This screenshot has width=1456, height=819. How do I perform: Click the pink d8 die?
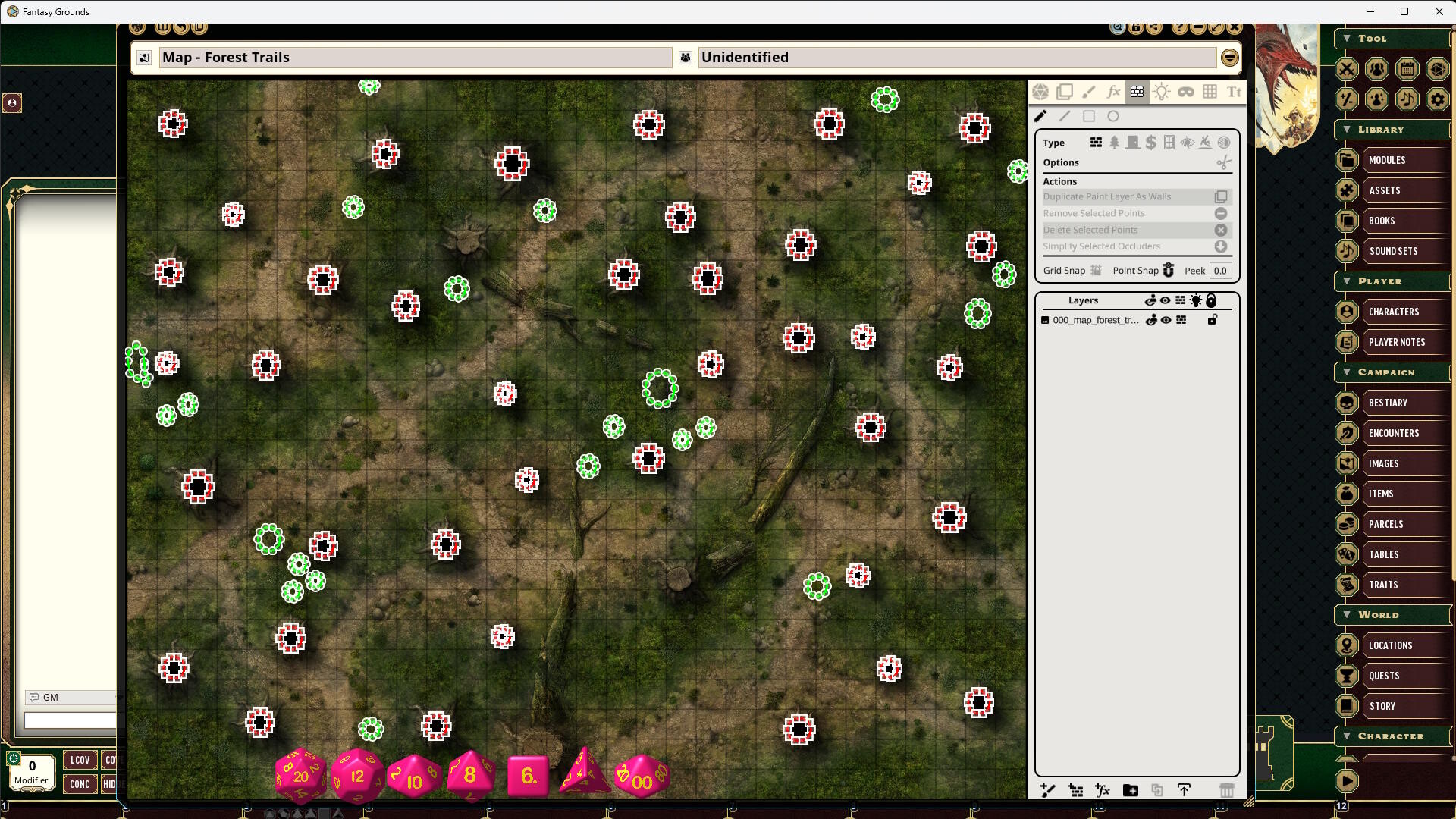(x=470, y=775)
